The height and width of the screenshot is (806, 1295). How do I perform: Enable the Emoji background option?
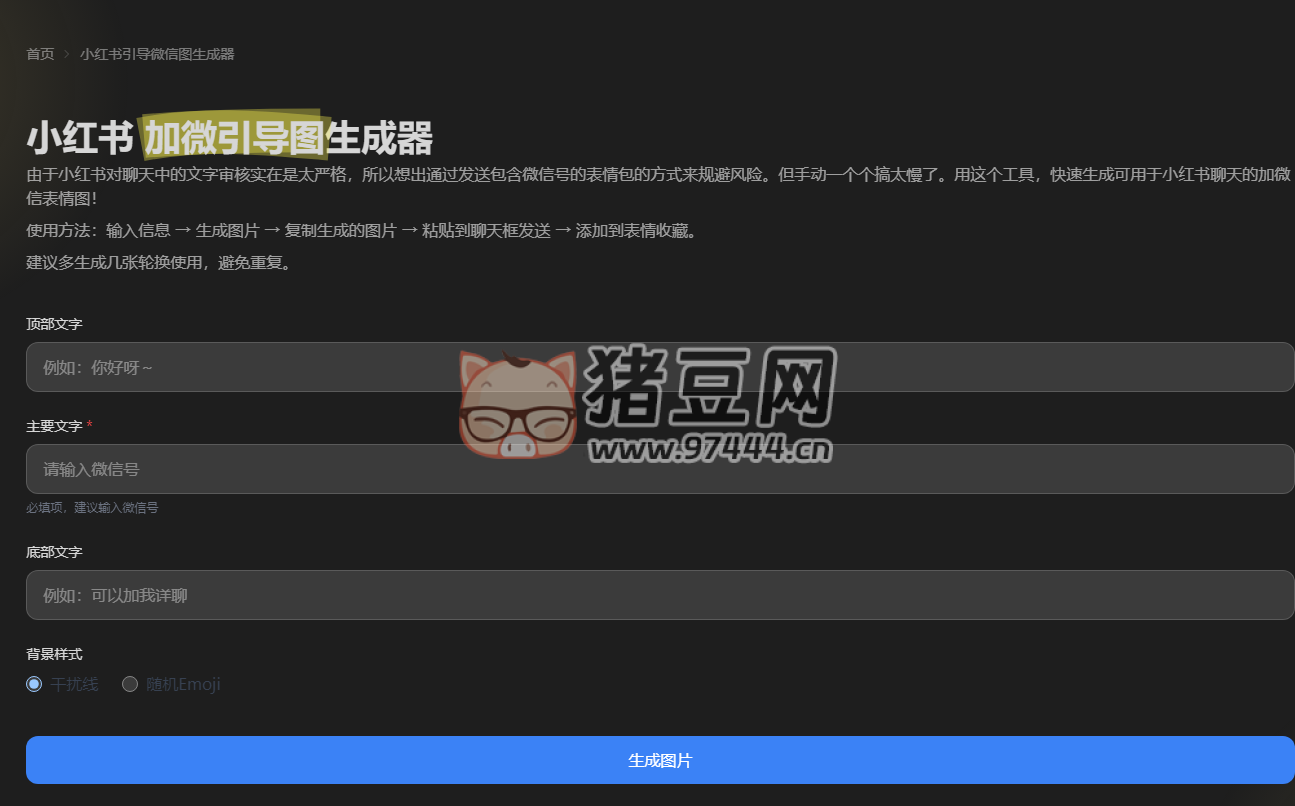coord(130,684)
